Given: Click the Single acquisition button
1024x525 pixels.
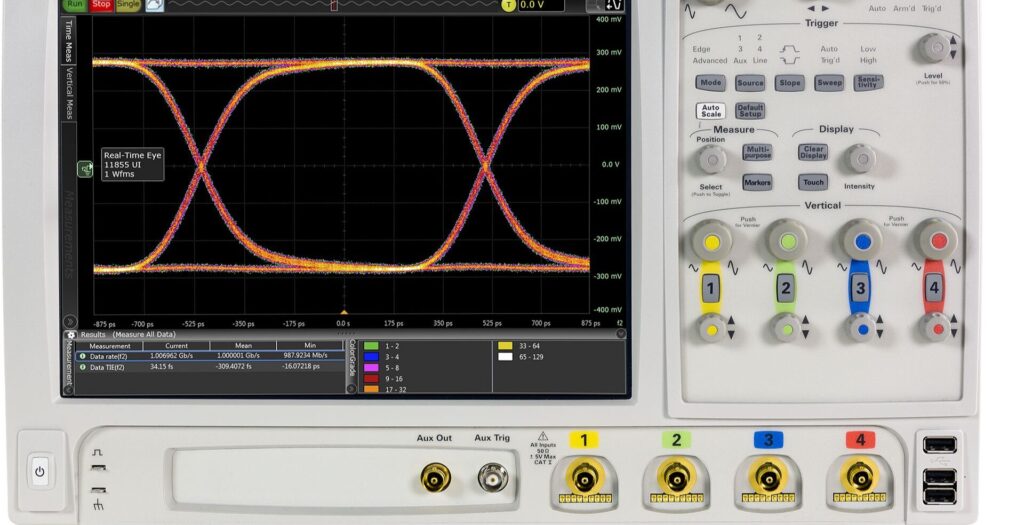Looking at the screenshot, I should coord(128,5).
